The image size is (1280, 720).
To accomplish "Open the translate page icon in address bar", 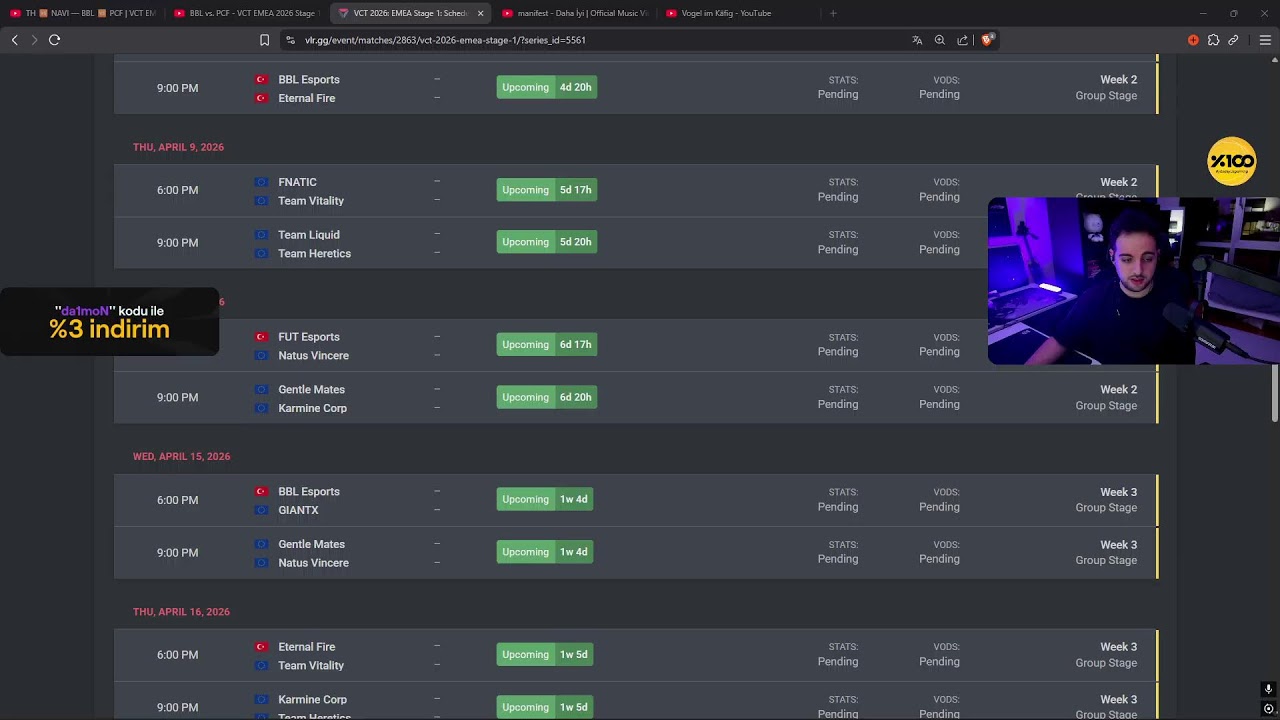I will pyautogui.click(x=917, y=40).
